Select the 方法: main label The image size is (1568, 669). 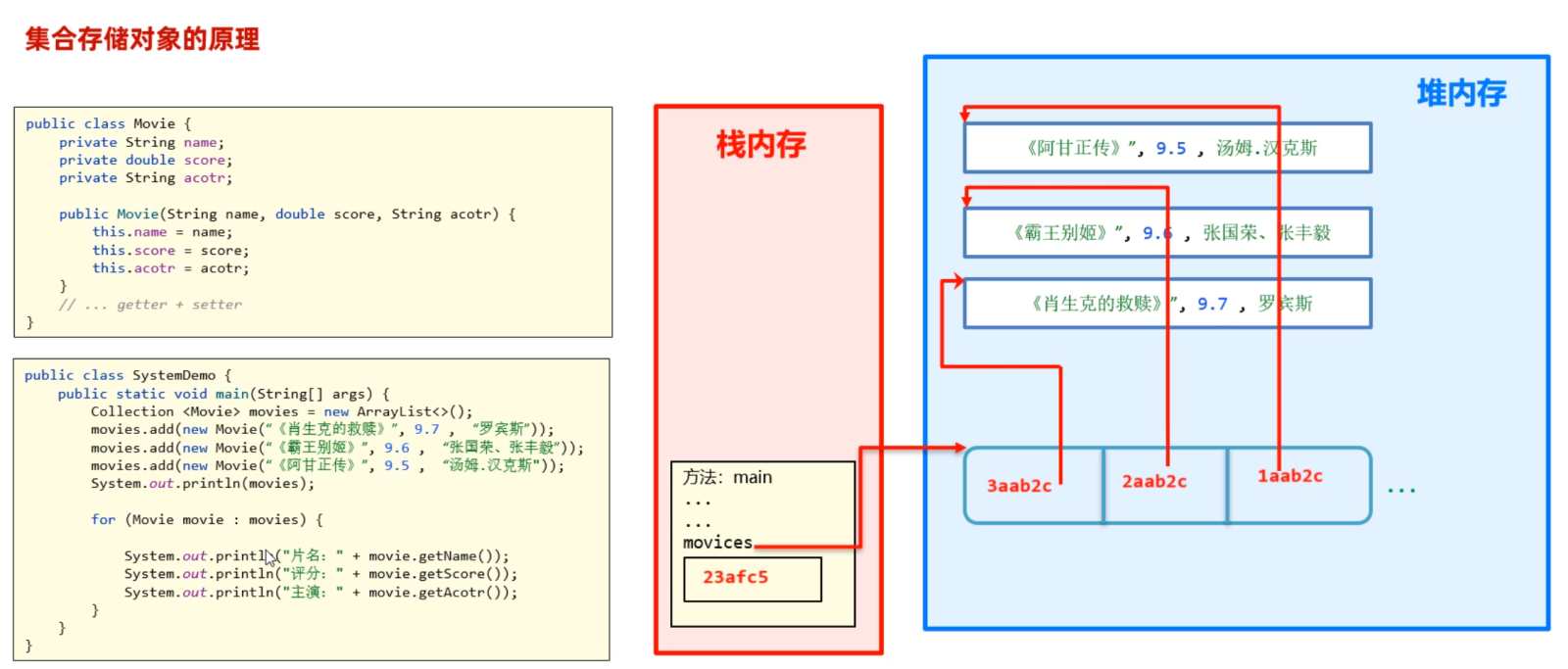tap(727, 477)
